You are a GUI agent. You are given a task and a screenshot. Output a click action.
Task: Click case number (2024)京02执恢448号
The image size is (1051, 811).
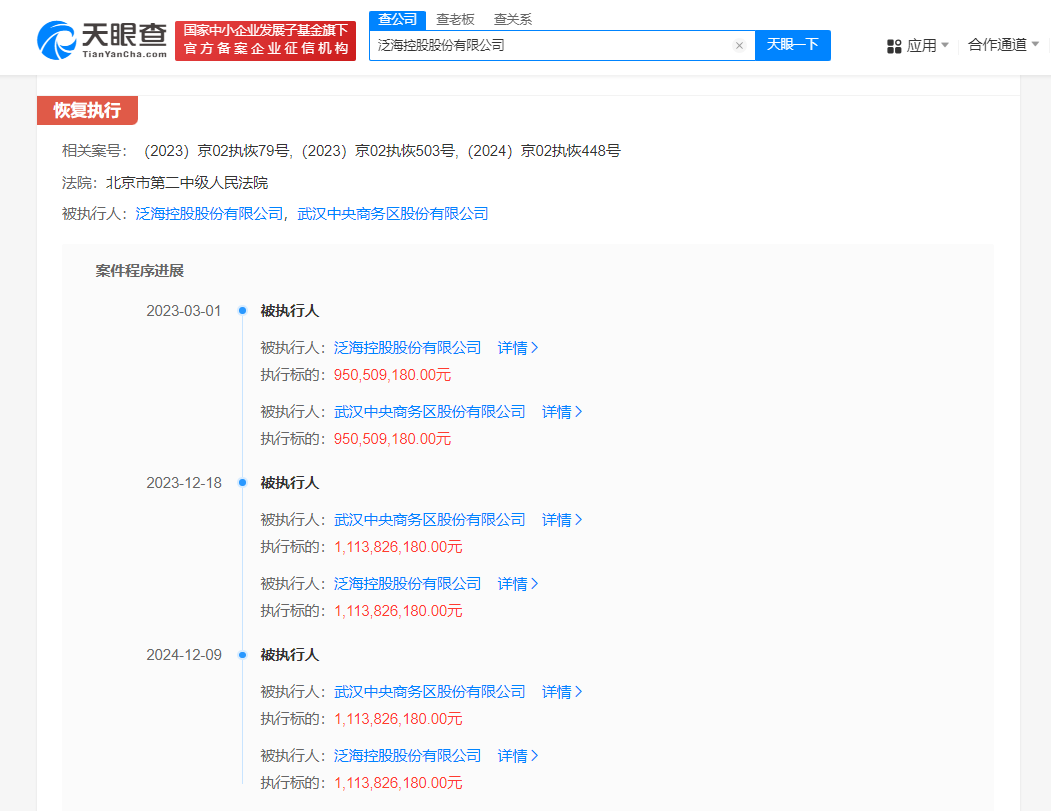543,151
